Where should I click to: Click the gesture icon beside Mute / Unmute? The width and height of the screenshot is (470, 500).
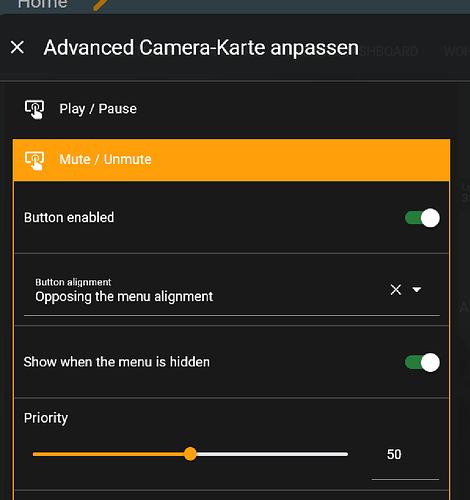[x=34, y=160]
